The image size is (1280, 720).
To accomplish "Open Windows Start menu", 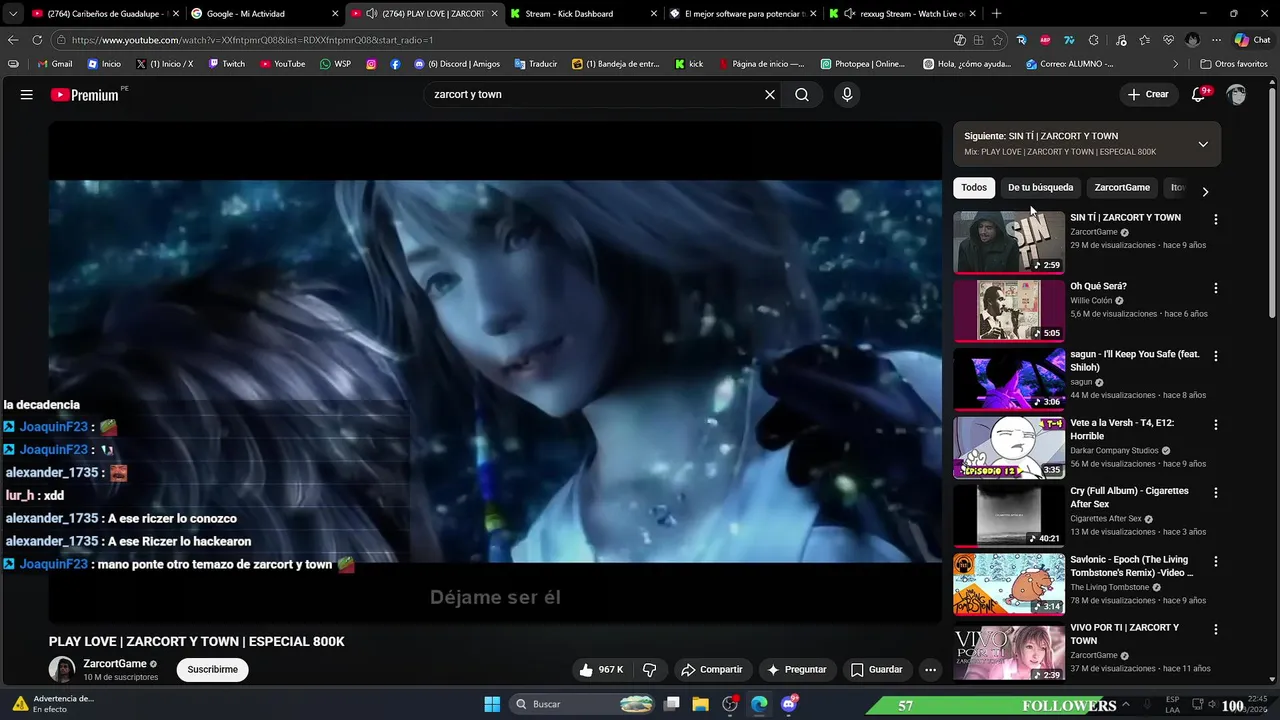I will click(492, 704).
